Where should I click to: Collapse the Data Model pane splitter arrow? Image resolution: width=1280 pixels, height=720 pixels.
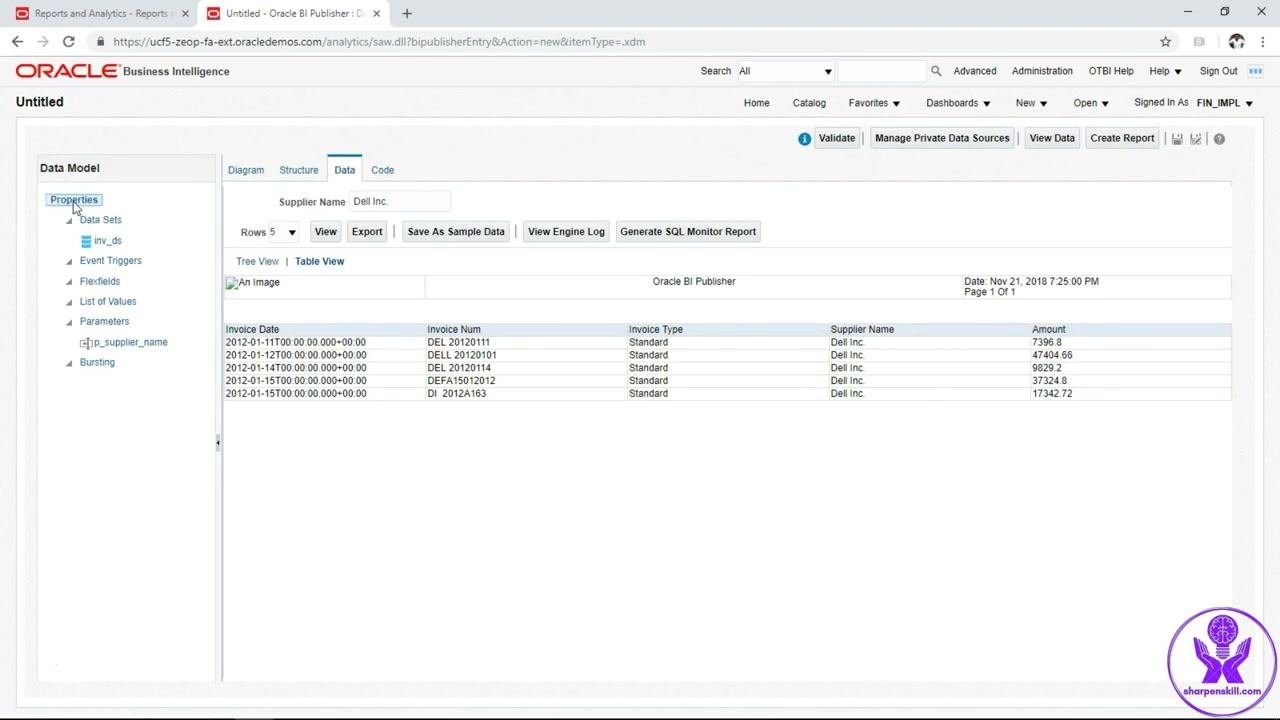click(x=218, y=442)
